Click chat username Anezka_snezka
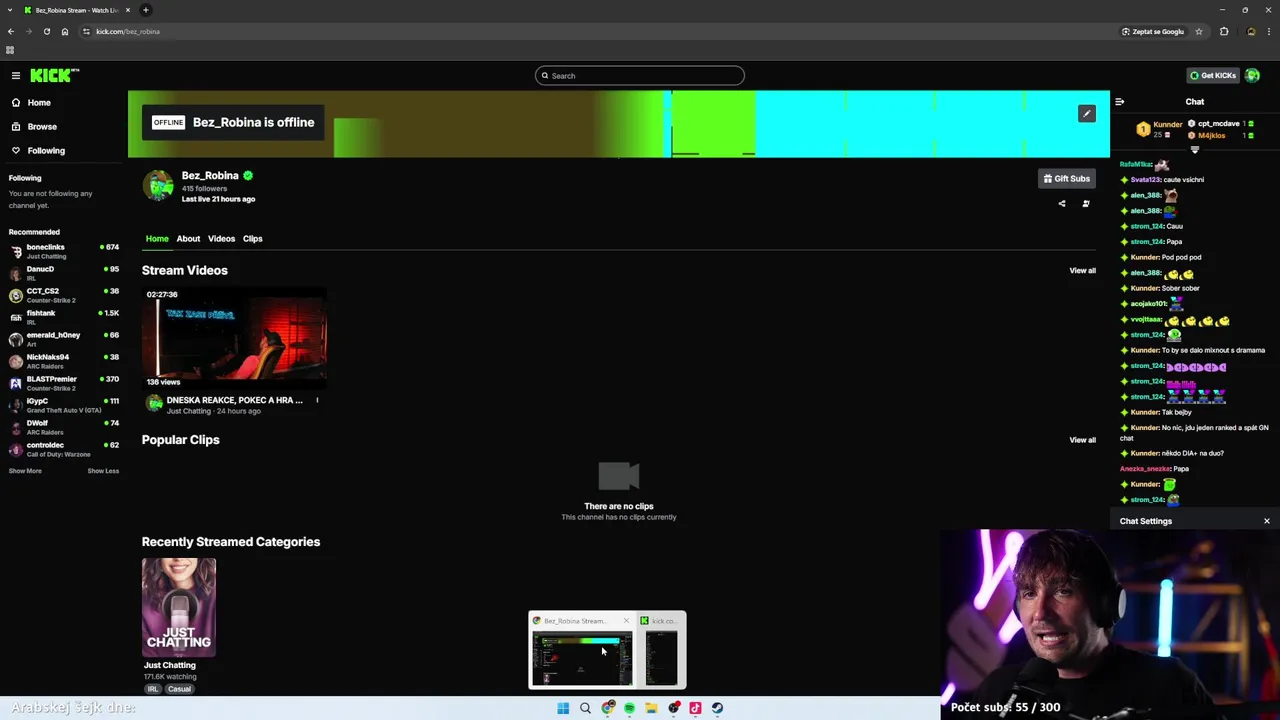The image size is (1280, 720). 1146,469
